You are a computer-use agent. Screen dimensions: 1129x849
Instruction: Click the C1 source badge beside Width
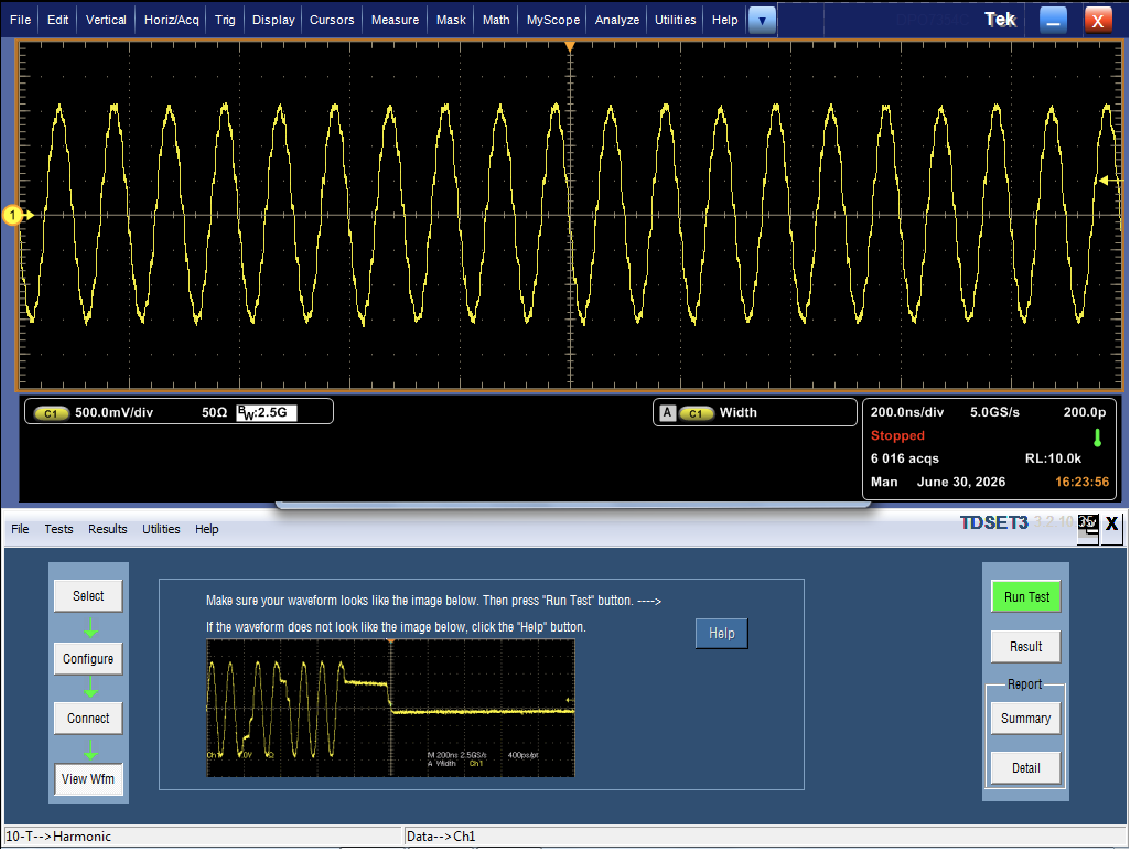pyautogui.click(x=696, y=413)
